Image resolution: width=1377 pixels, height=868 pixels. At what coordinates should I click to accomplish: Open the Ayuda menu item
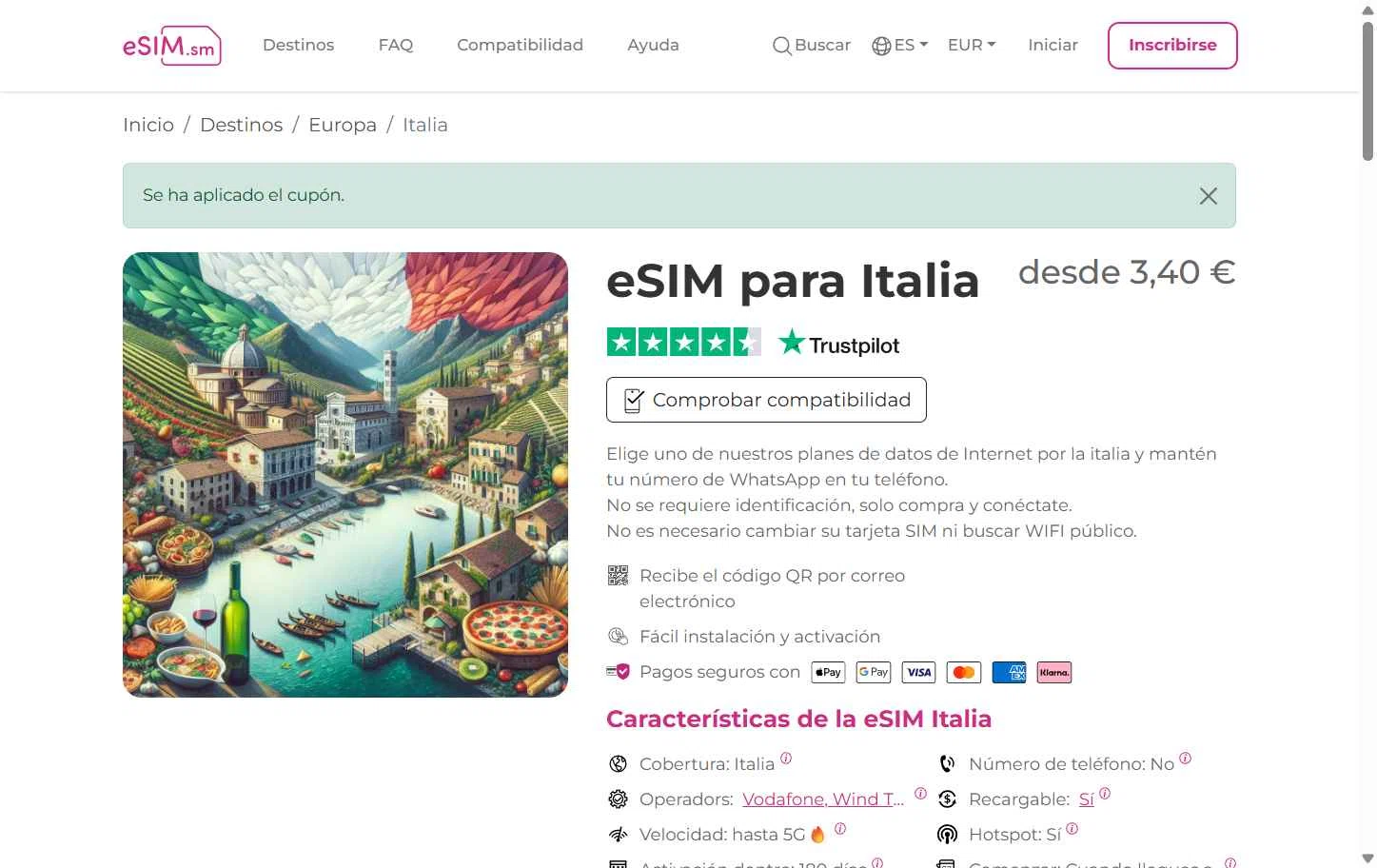click(x=653, y=45)
